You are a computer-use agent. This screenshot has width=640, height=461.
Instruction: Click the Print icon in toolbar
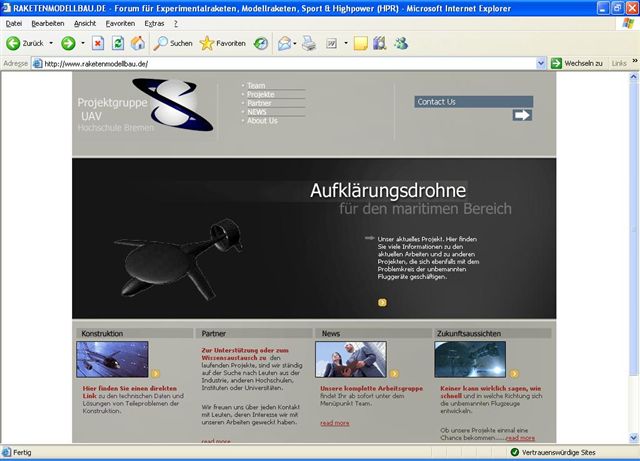pos(309,43)
